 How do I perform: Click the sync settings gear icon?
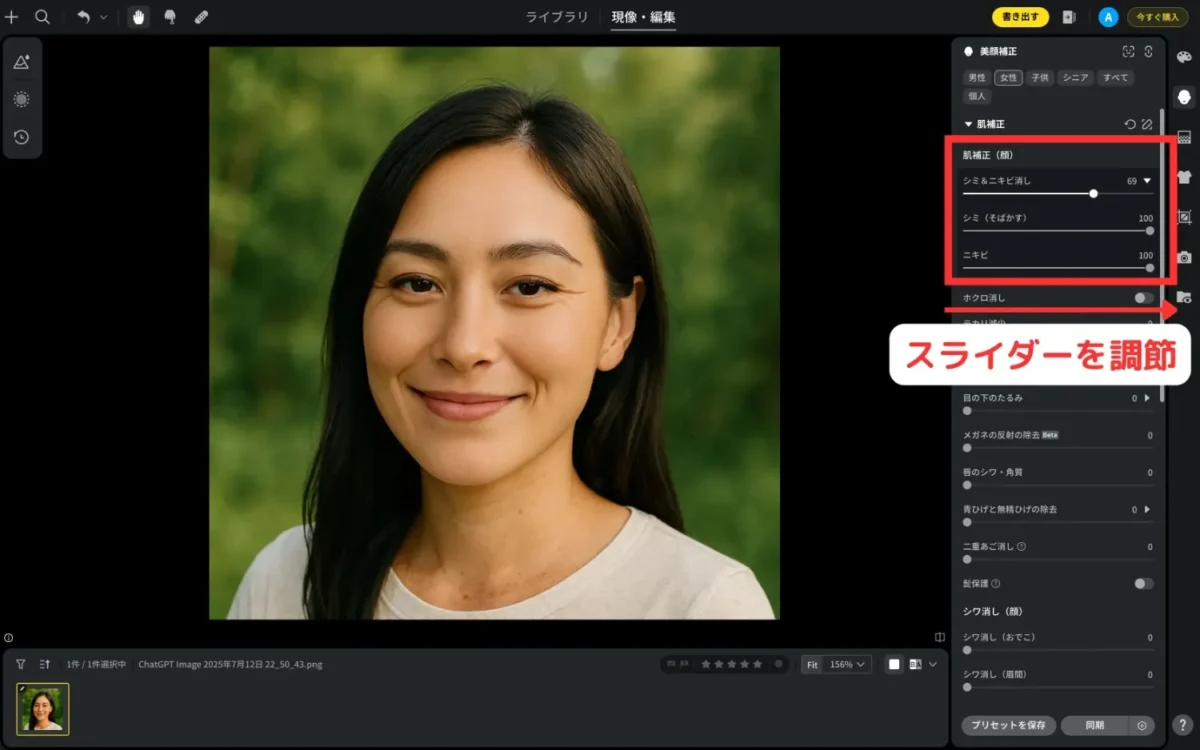[1141, 726]
